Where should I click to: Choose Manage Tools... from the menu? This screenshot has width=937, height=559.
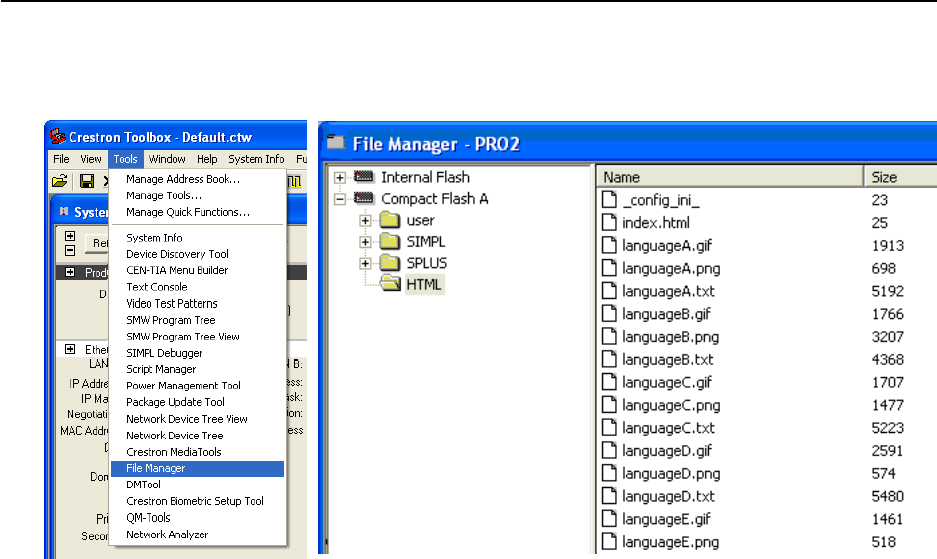pyautogui.click(x=164, y=196)
